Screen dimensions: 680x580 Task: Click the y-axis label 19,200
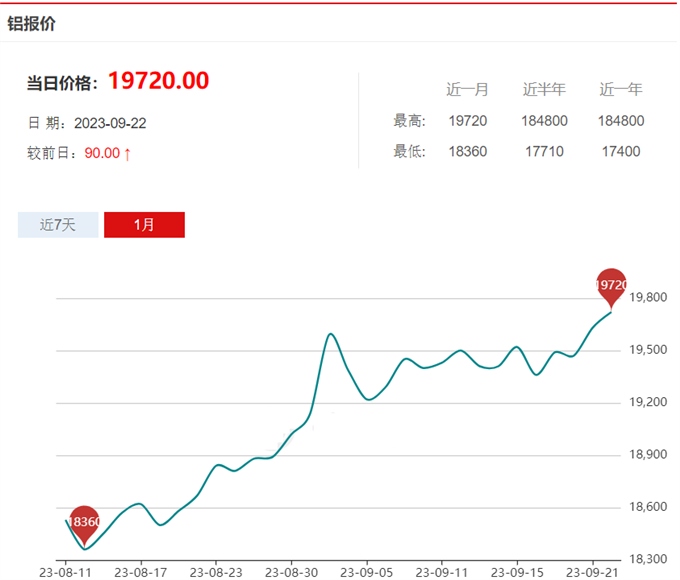[x=648, y=402]
